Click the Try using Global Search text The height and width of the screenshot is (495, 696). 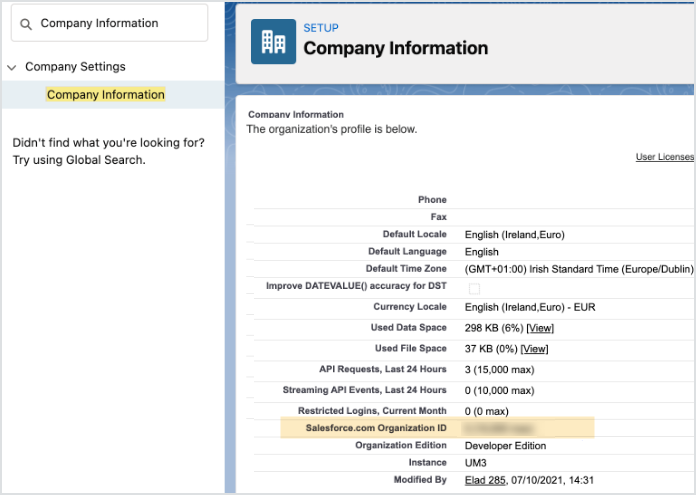coord(79,160)
